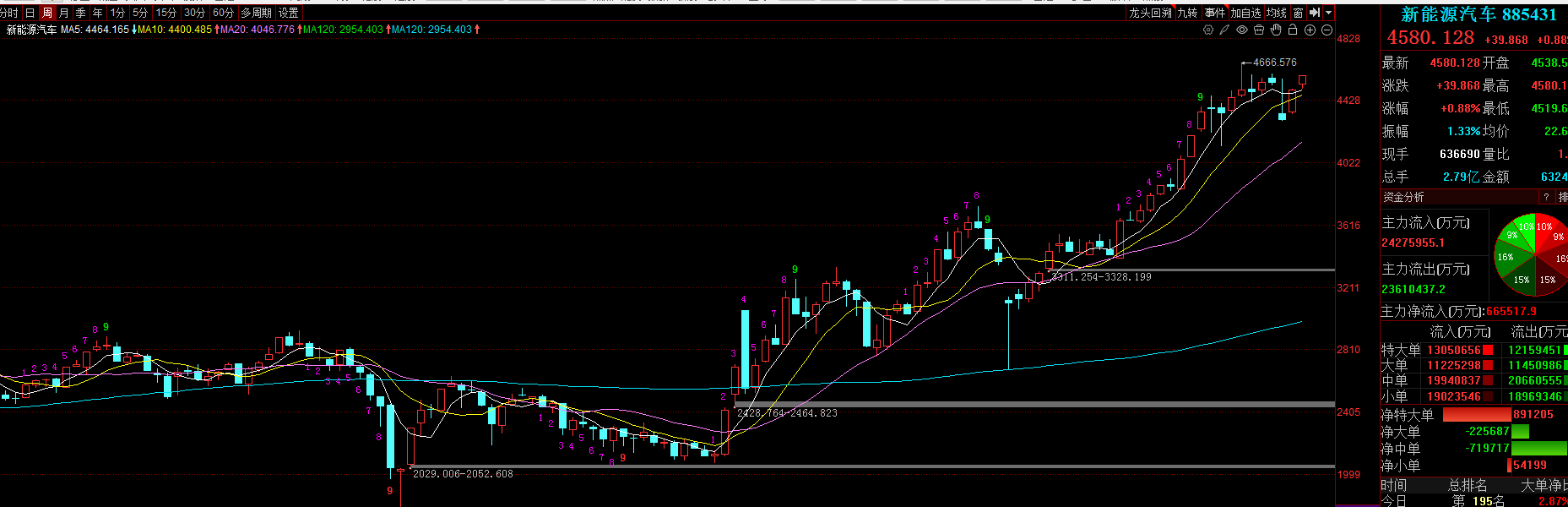Click the green MA120: 2954.403 label
The width and height of the screenshot is (1568, 507).
pos(343,30)
